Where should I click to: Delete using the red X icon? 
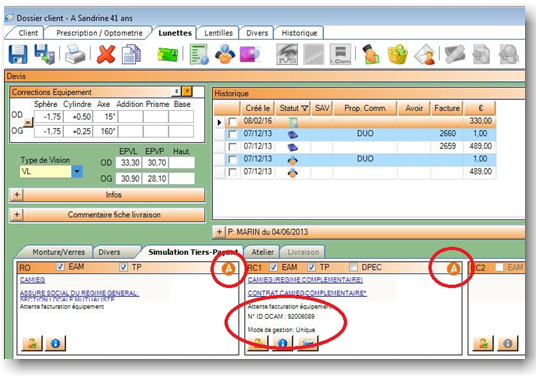(106, 55)
